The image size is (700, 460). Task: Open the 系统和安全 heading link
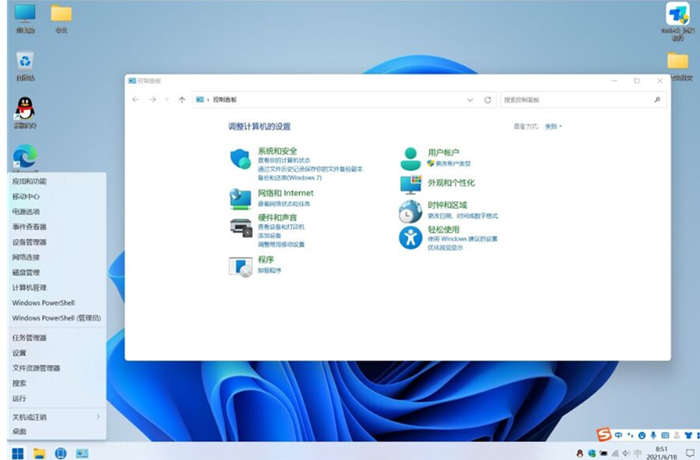click(277, 151)
